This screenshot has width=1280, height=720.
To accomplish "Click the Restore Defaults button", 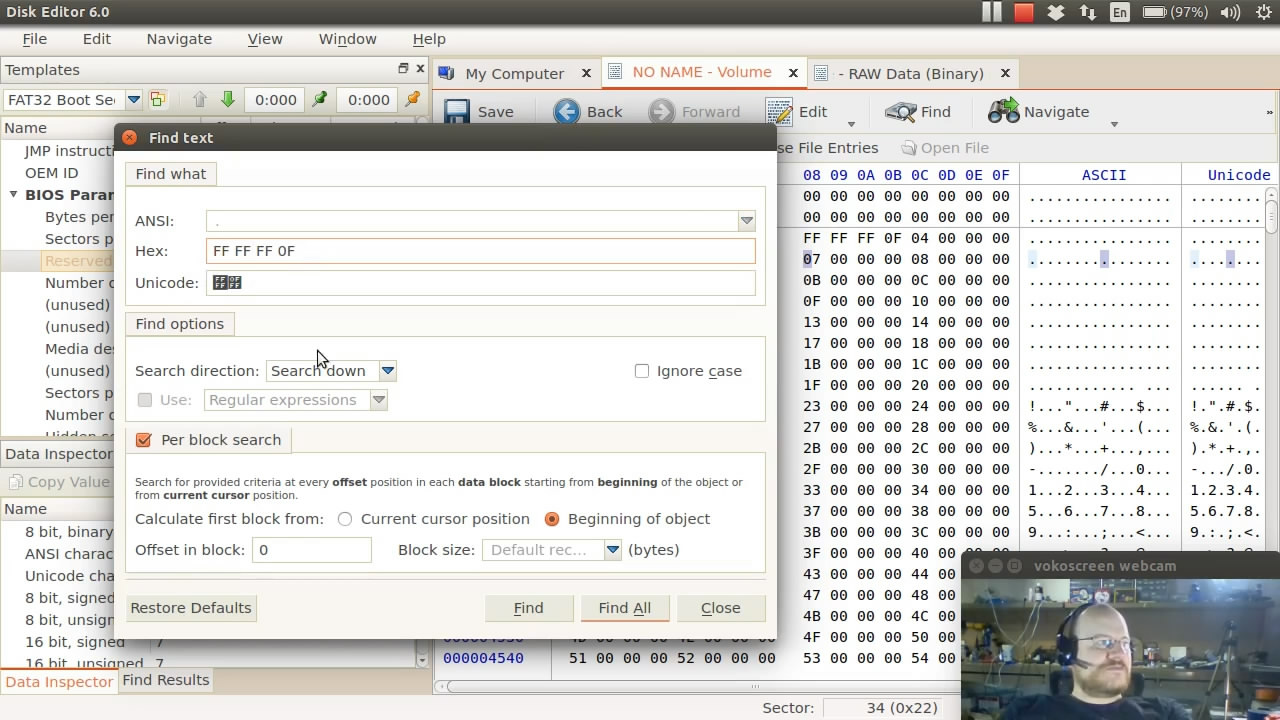I will tap(191, 608).
